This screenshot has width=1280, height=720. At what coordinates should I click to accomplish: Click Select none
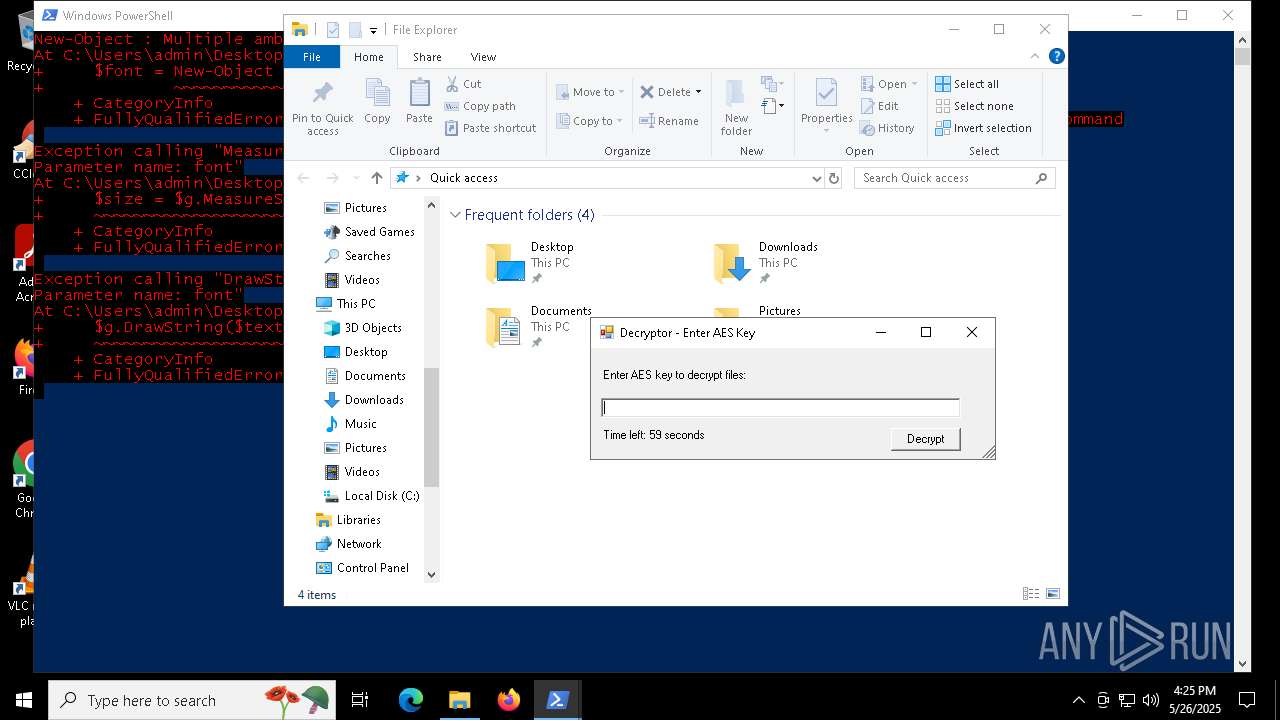coord(974,106)
